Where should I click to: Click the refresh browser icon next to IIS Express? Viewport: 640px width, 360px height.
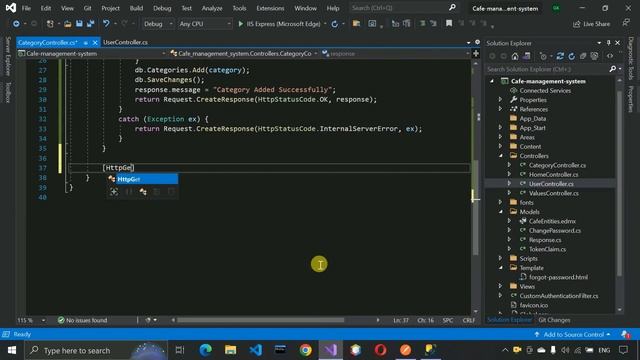click(x=335, y=24)
